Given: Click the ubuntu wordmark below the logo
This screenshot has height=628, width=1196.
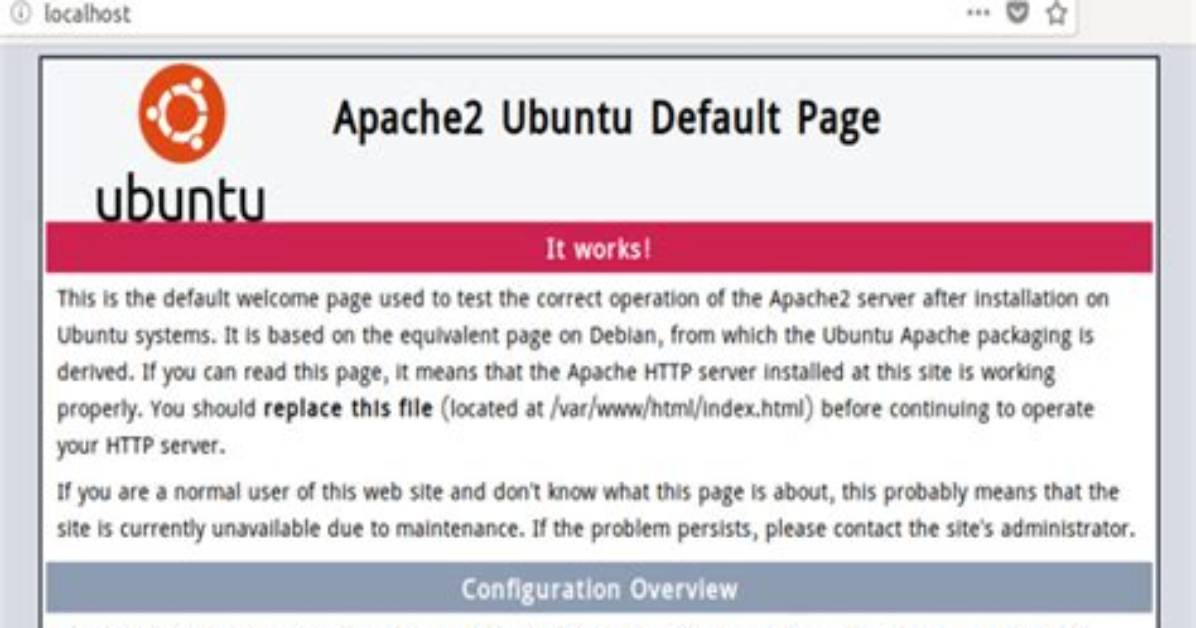Looking at the screenshot, I should pyautogui.click(x=181, y=197).
